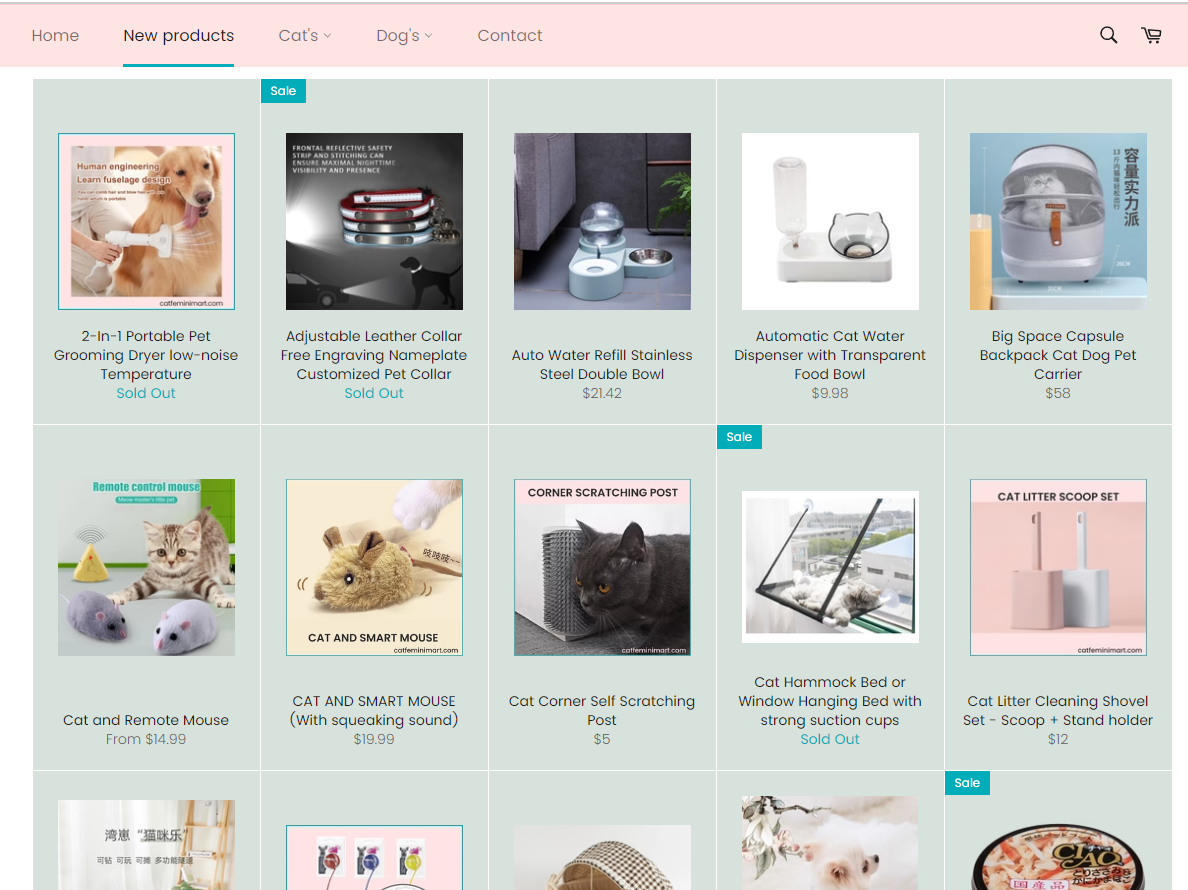
Task: Open the Cat Litter Cleaning Shovel Set title
Action: point(1058,710)
